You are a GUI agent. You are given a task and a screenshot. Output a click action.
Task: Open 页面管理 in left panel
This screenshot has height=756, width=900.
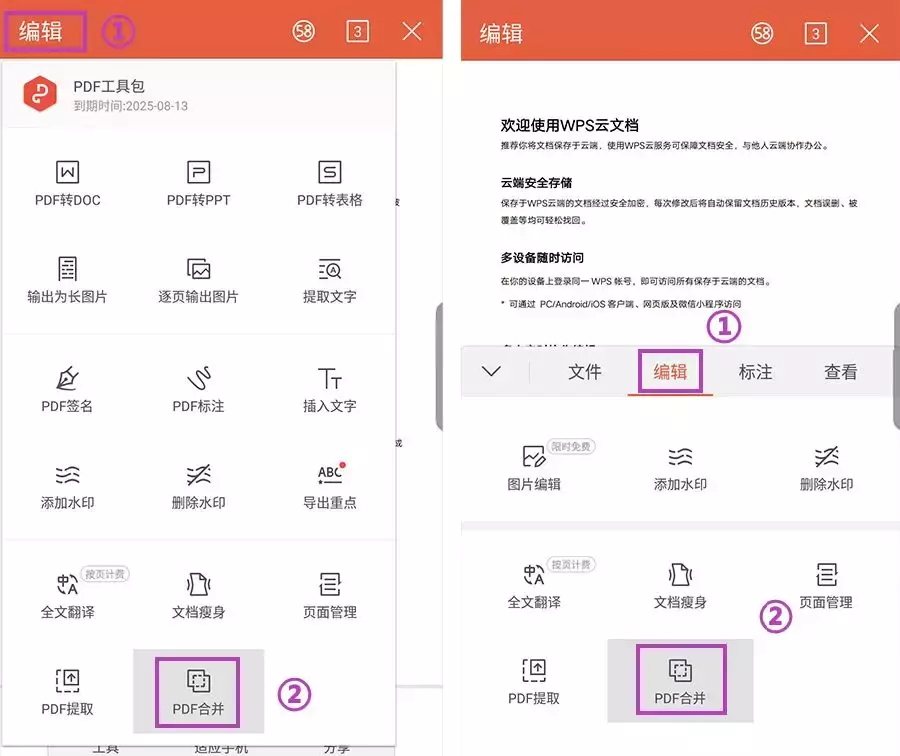coord(329,595)
